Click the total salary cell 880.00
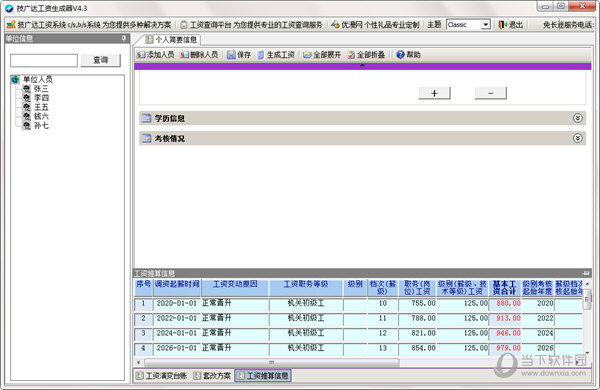The width and height of the screenshot is (600, 390). [x=505, y=304]
